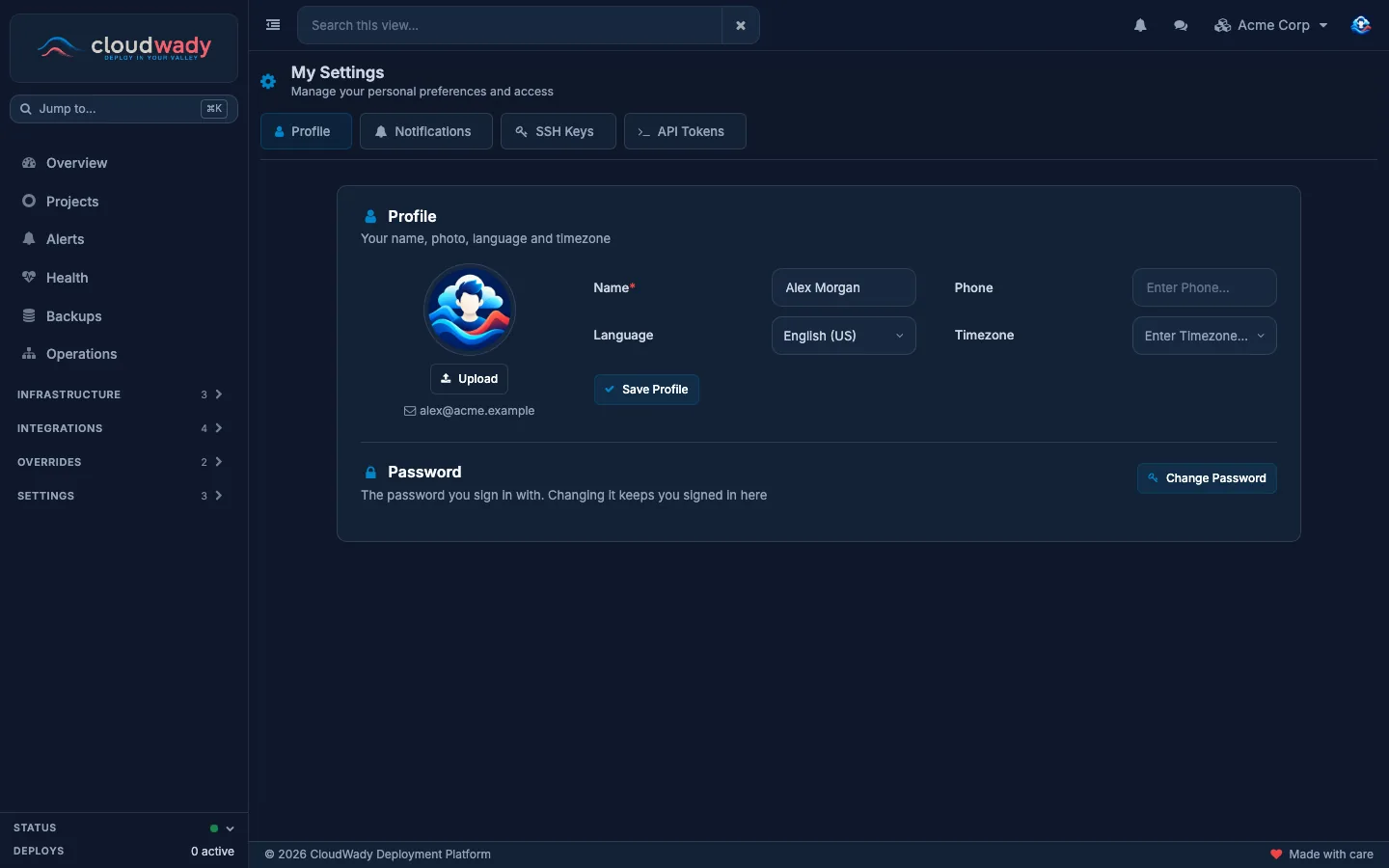1389x868 pixels.
Task: Click the green status indicator dot
Action: (x=214, y=828)
